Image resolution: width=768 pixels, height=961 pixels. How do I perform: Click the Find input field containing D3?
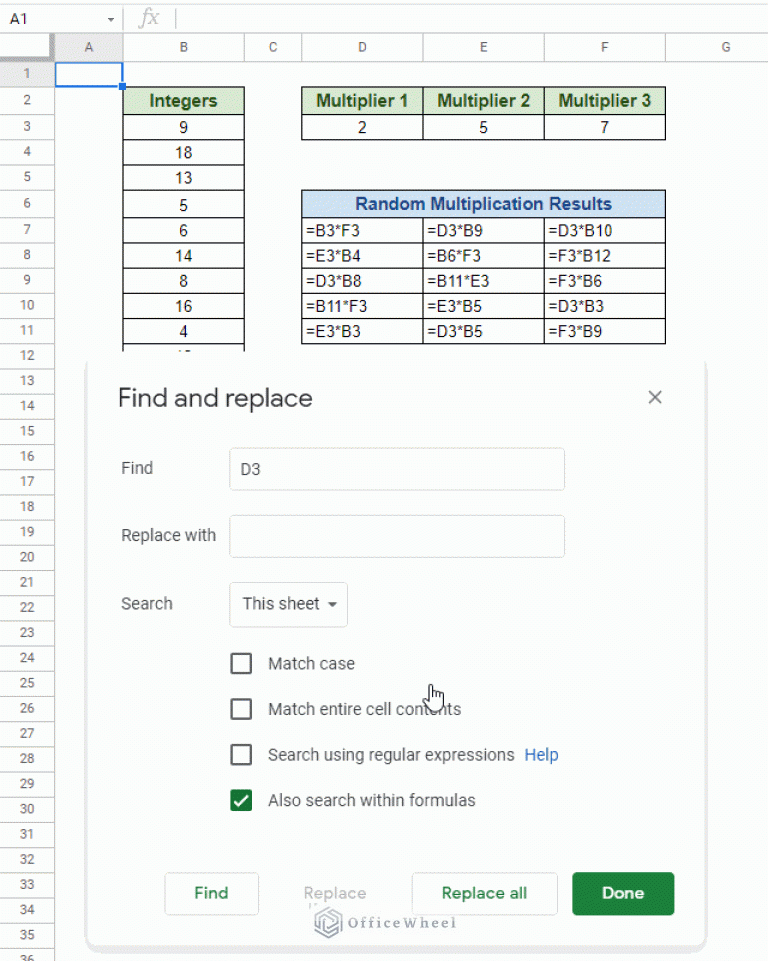tap(397, 469)
